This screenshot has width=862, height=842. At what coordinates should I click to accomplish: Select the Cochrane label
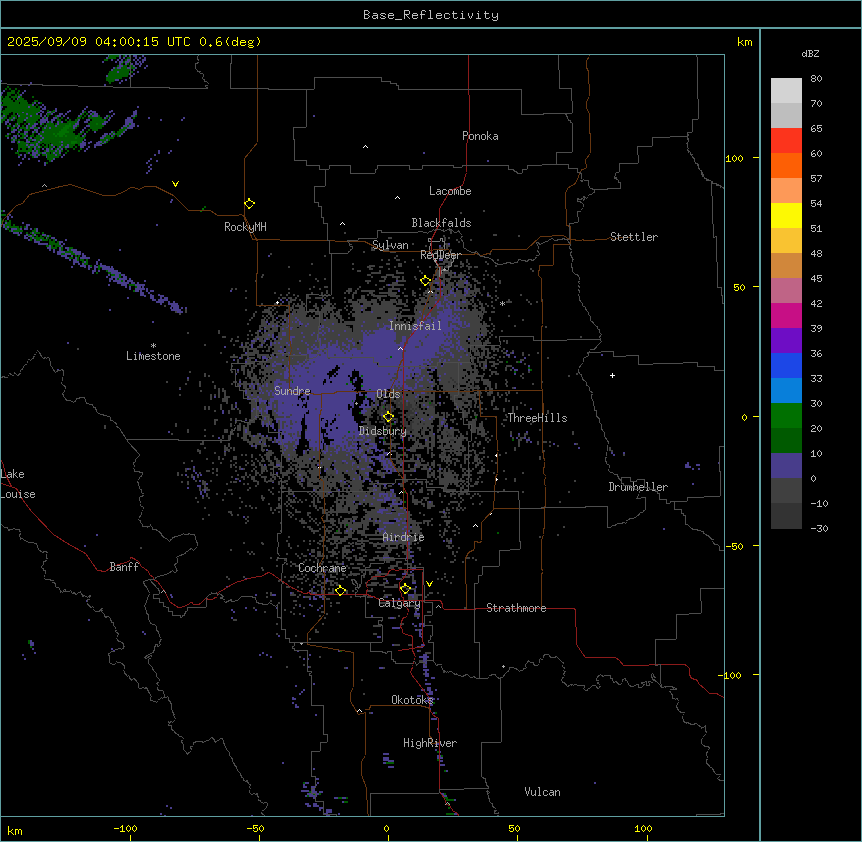click(322, 568)
